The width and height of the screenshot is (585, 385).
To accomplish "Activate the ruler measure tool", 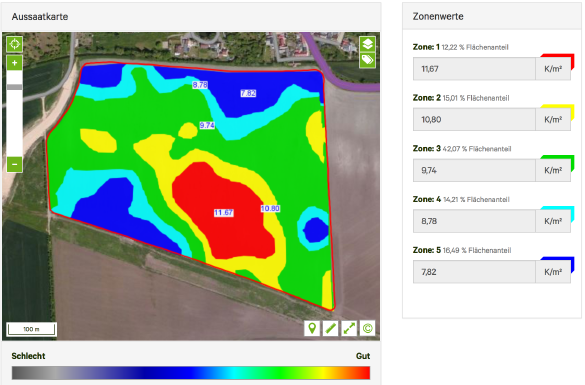I will click(330, 328).
